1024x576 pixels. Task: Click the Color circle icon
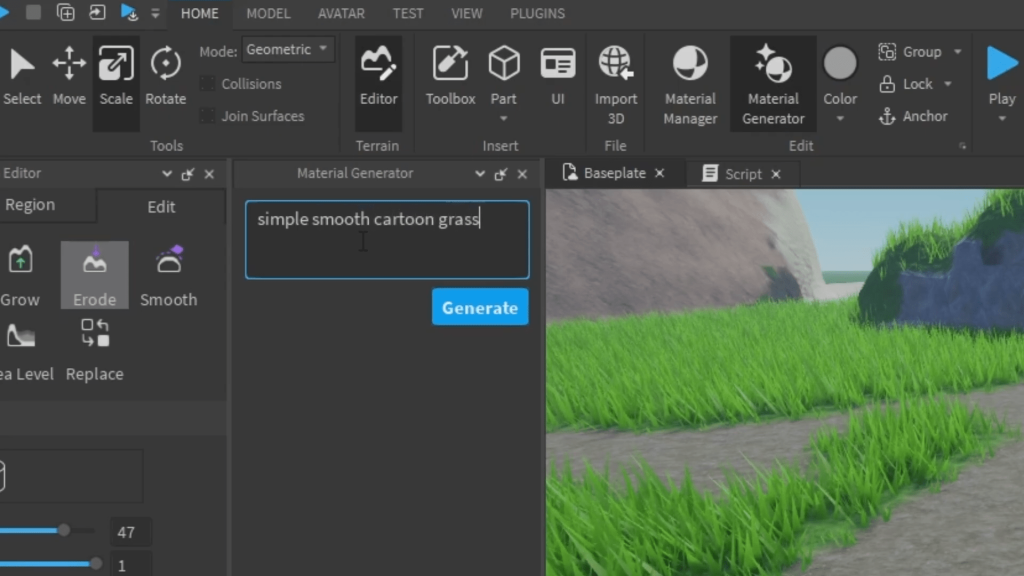(840, 64)
